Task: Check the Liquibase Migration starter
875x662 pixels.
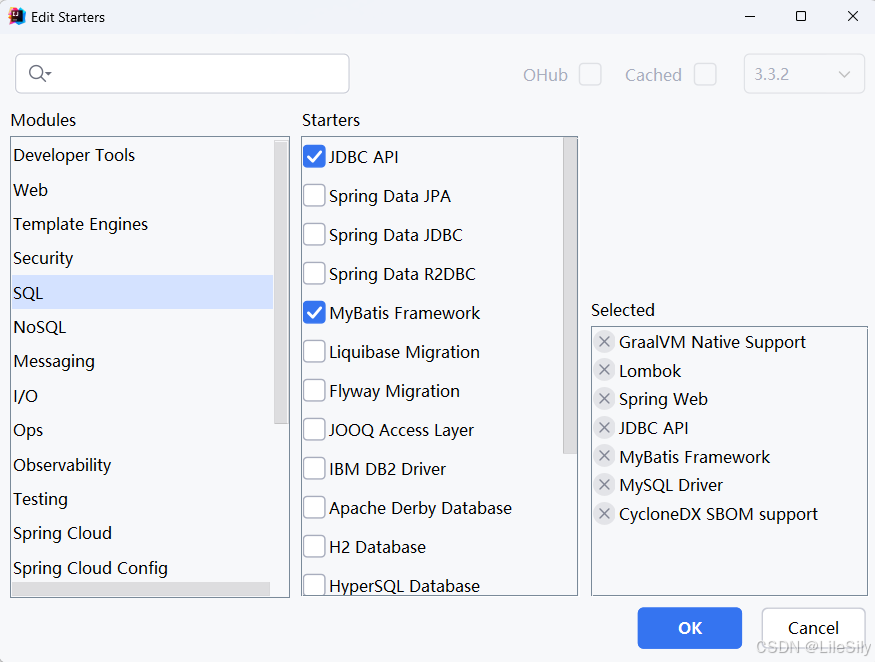Action: pyautogui.click(x=314, y=352)
